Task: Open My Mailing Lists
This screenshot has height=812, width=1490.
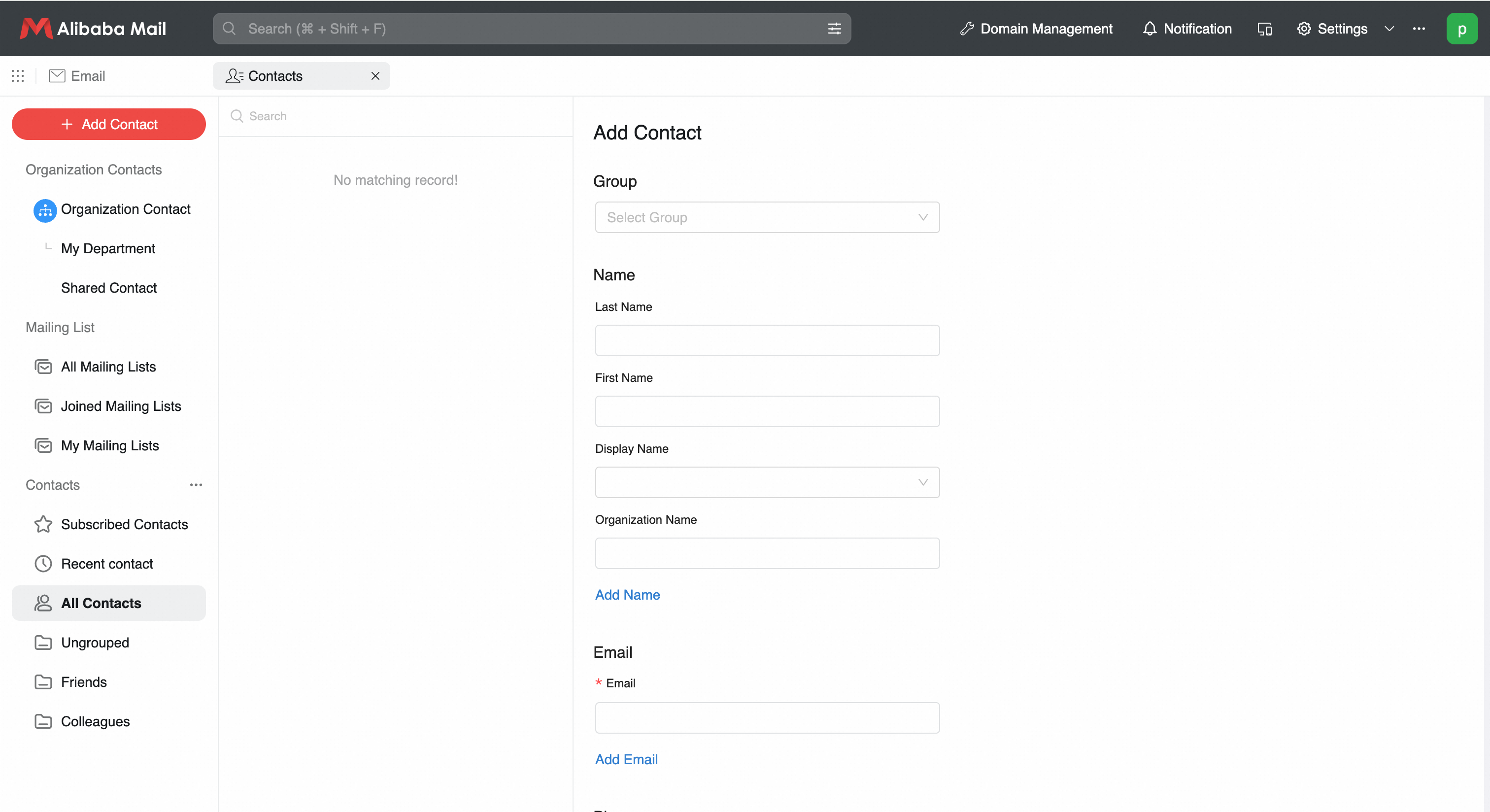Action: (97, 445)
